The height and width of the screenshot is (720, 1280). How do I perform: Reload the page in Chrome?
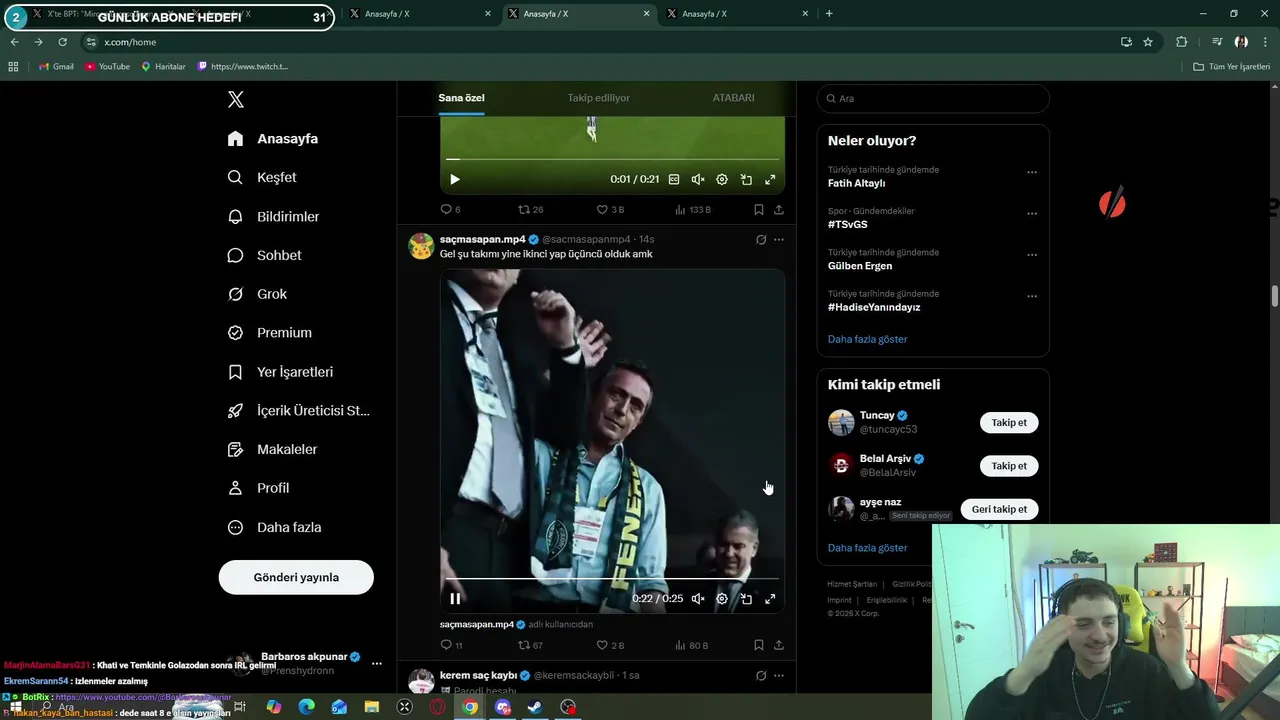tap(62, 42)
